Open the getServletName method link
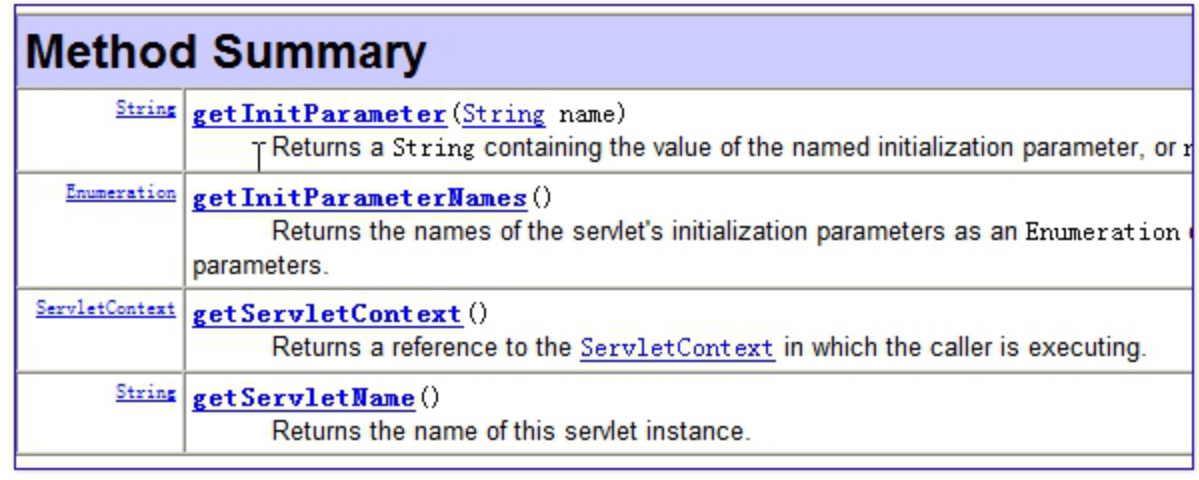The image size is (1199, 480). (304, 398)
